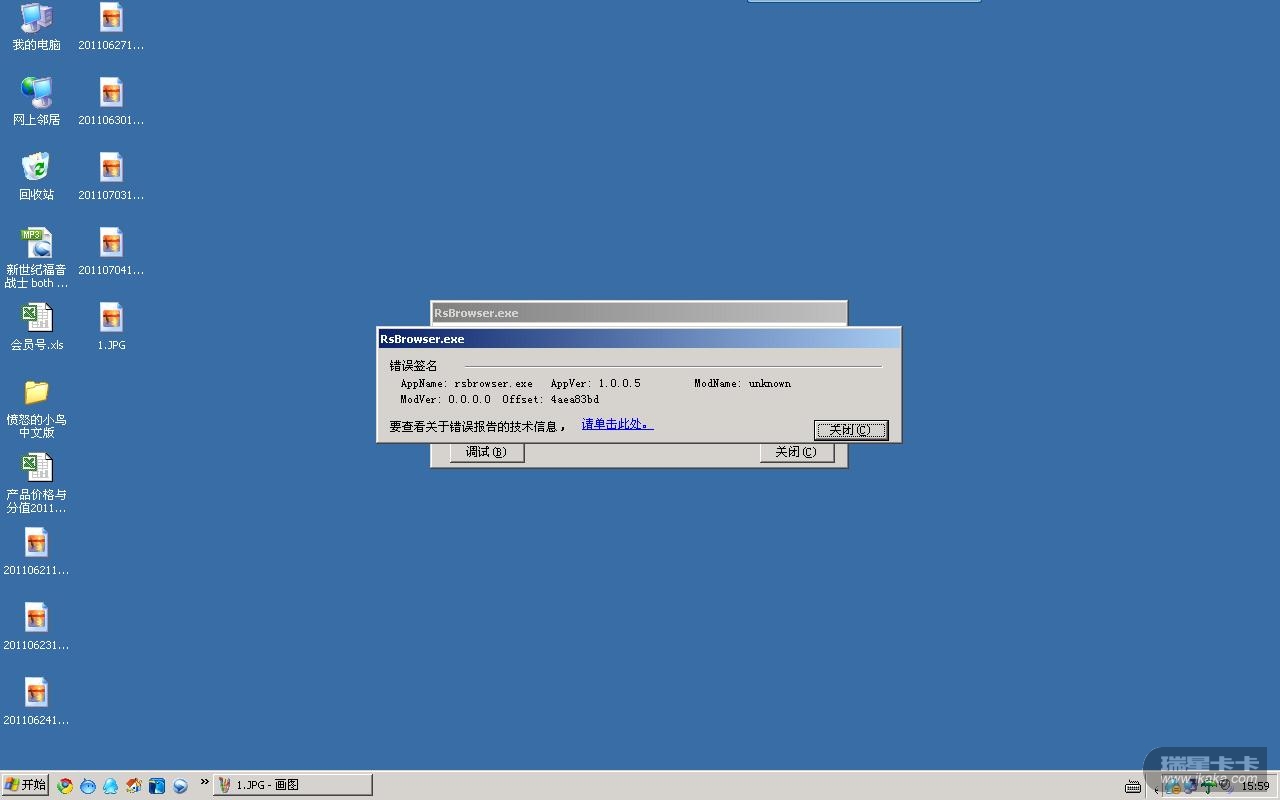Click the green umbrella tray icon

point(1209,787)
